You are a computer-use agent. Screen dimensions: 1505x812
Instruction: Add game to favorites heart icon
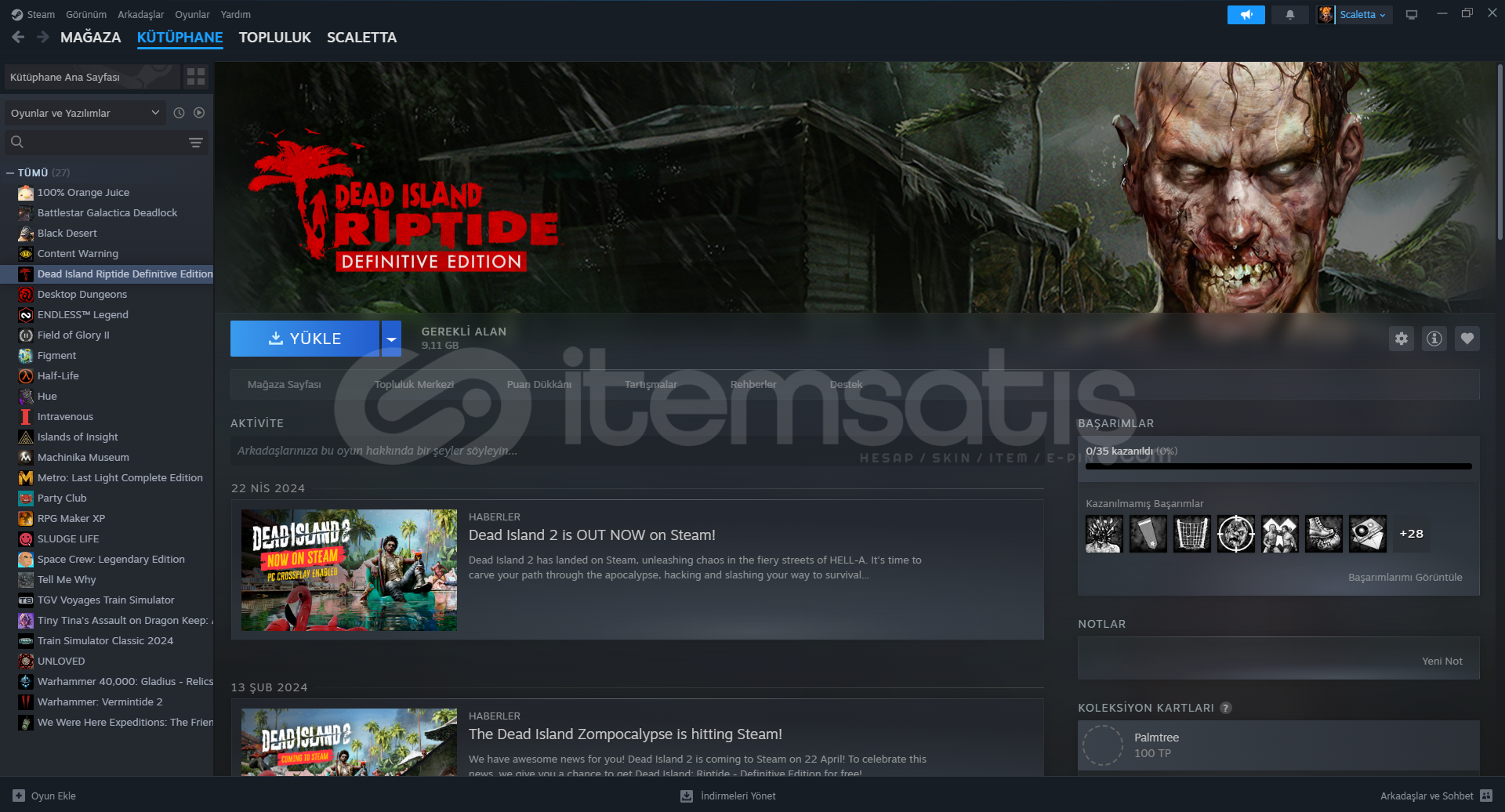click(1467, 339)
